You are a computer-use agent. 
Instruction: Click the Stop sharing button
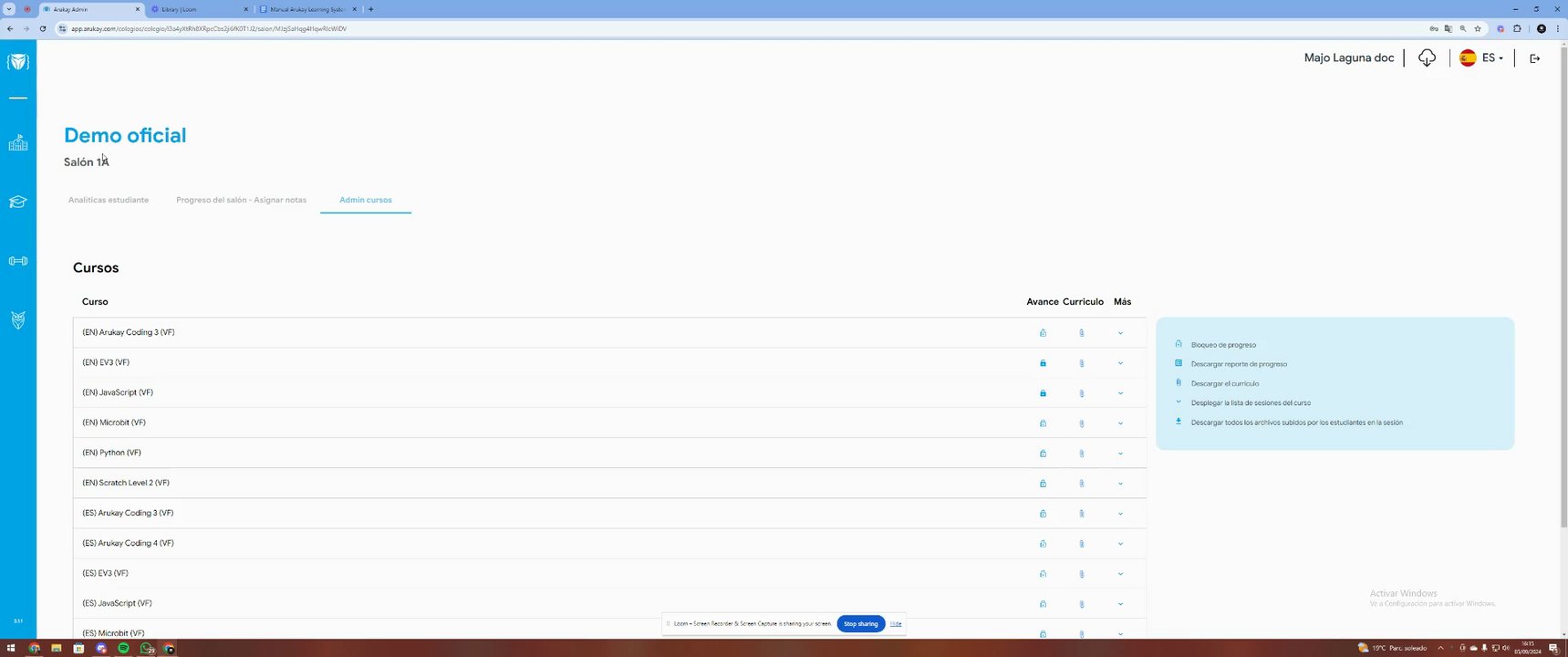[861, 624]
